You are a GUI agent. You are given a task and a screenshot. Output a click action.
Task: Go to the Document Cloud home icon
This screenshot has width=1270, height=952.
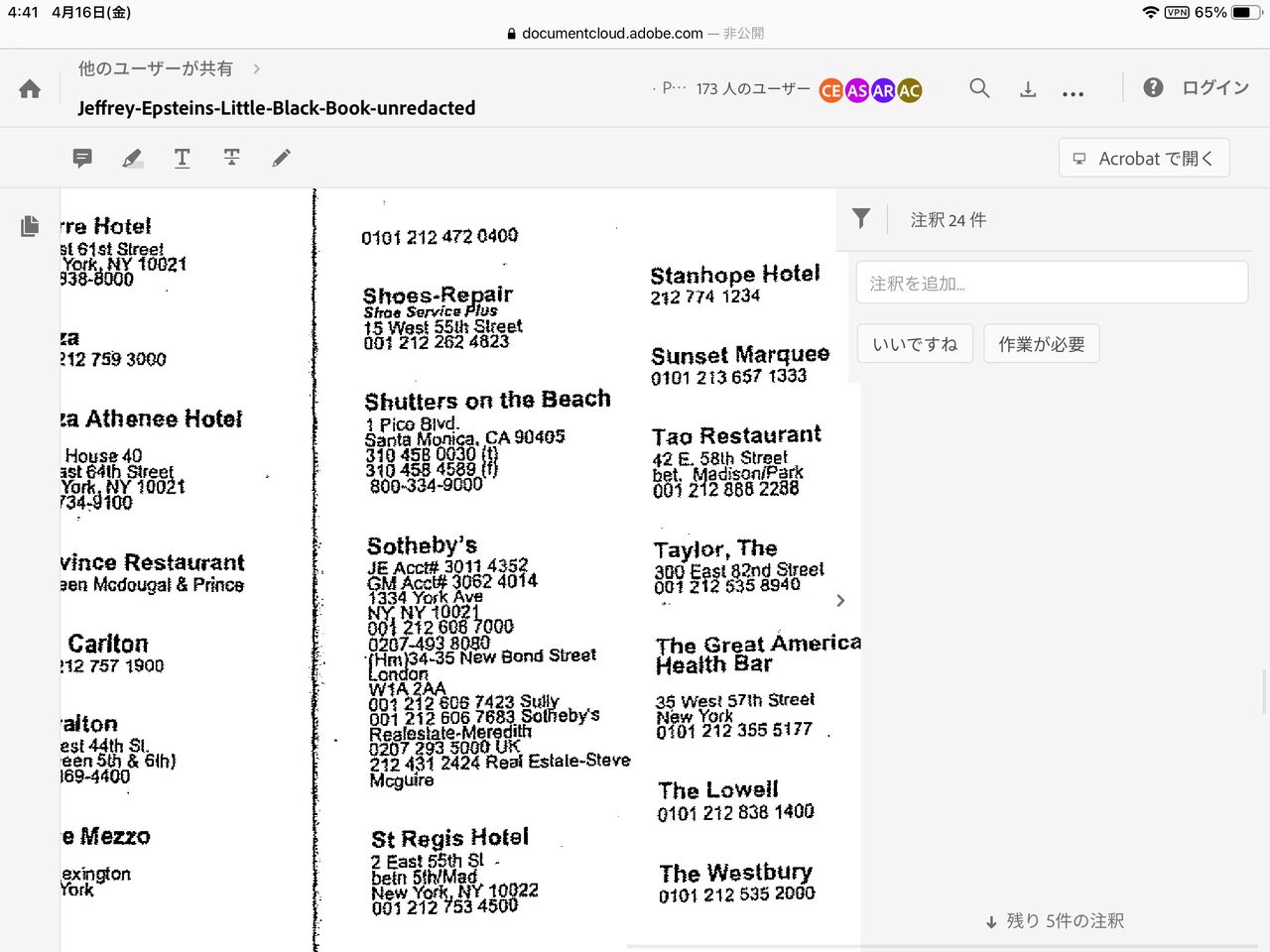click(30, 89)
